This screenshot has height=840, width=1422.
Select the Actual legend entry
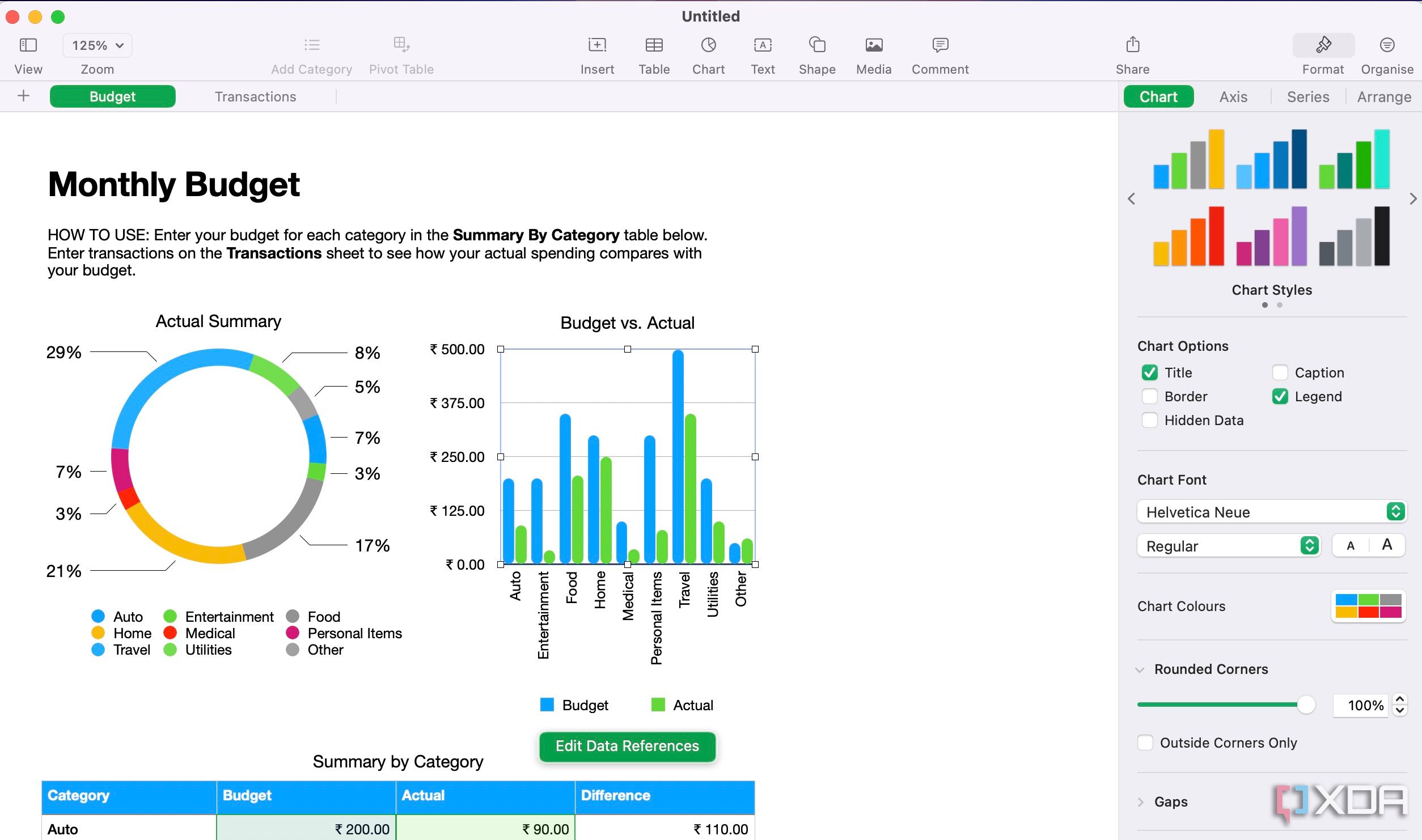[x=682, y=705]
